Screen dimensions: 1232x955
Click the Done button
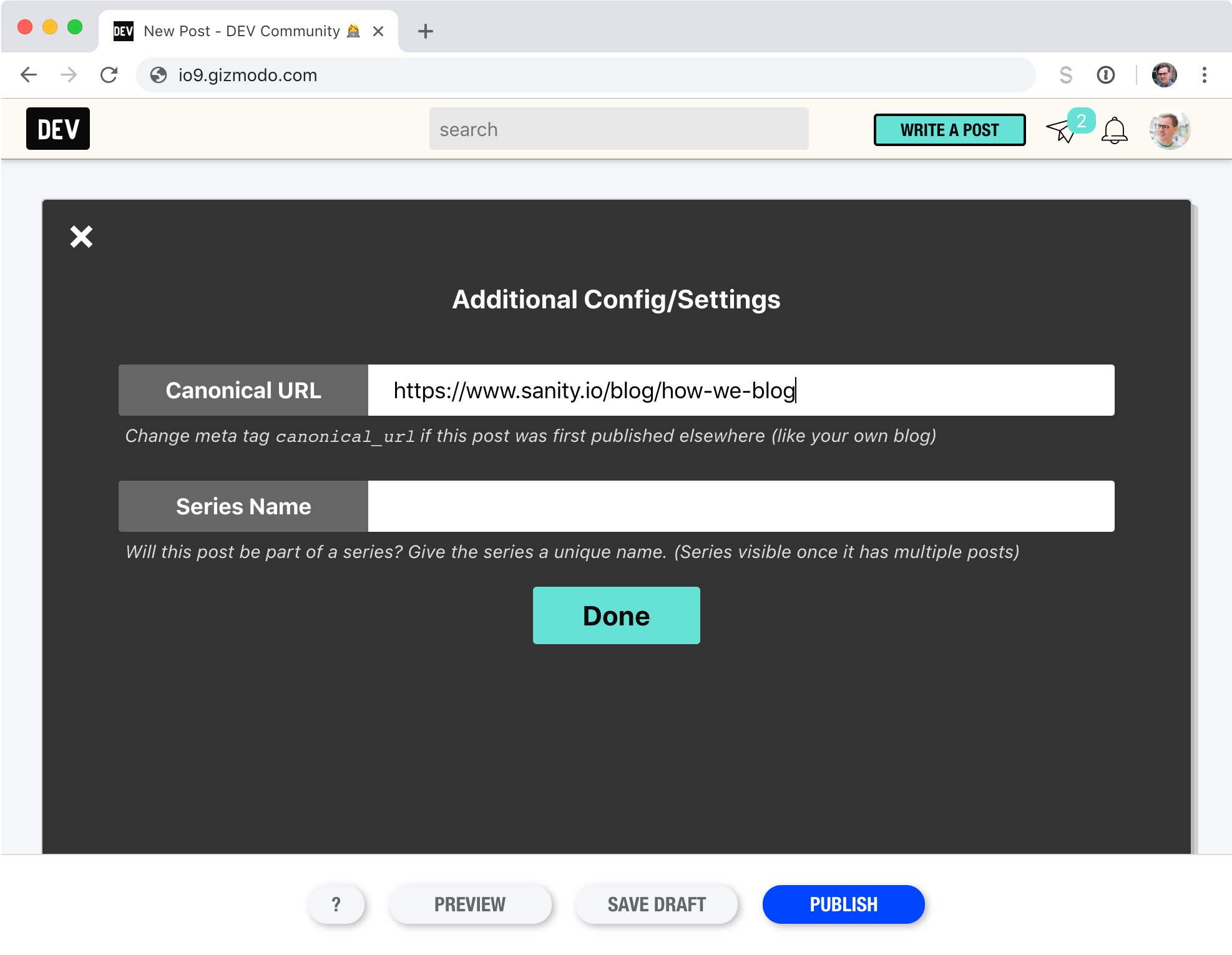click(616, 615)
